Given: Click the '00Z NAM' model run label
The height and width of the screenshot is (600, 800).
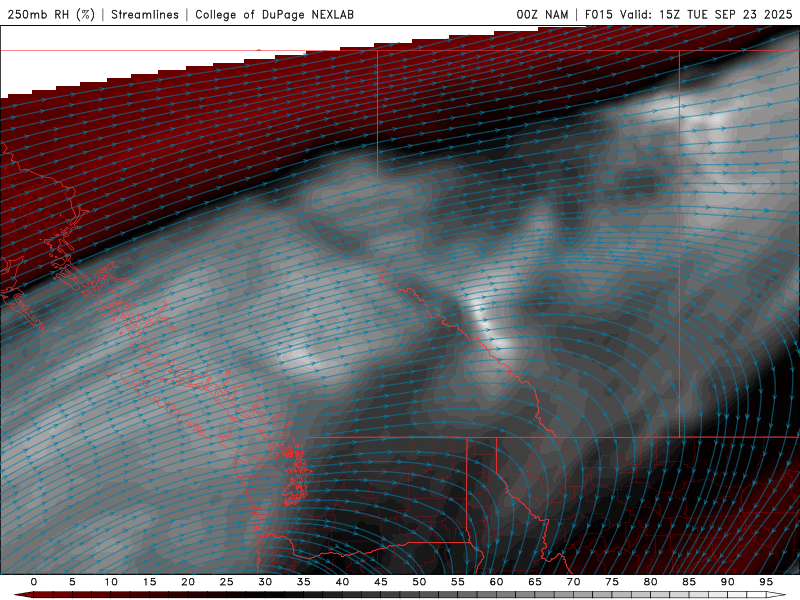Looking at the screenshot, I should click(x=542, y=14).
